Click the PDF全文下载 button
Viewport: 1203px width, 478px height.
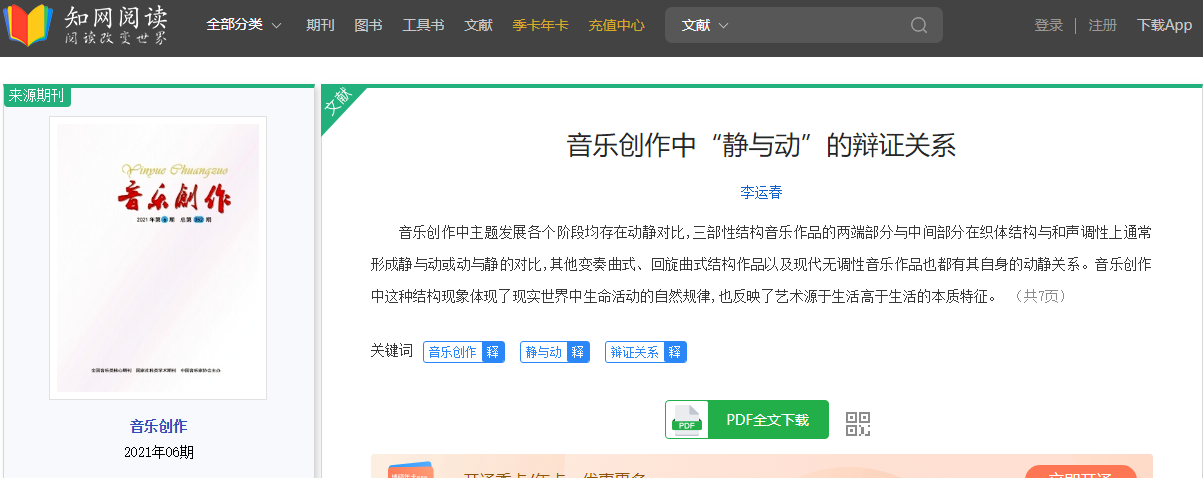coord(767,420)
